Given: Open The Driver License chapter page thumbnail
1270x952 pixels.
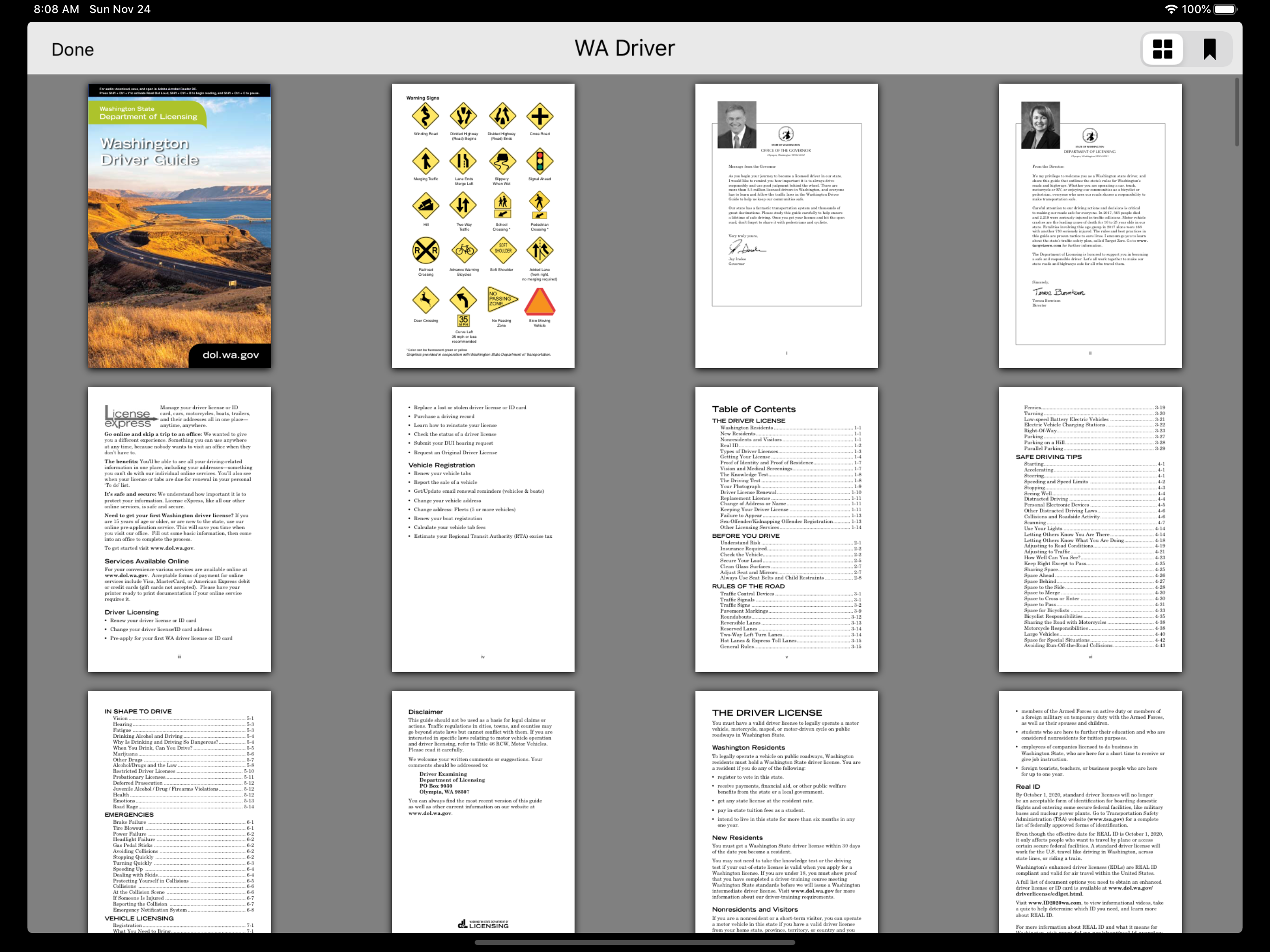Looking at the screenshot, I should point(787,811).
